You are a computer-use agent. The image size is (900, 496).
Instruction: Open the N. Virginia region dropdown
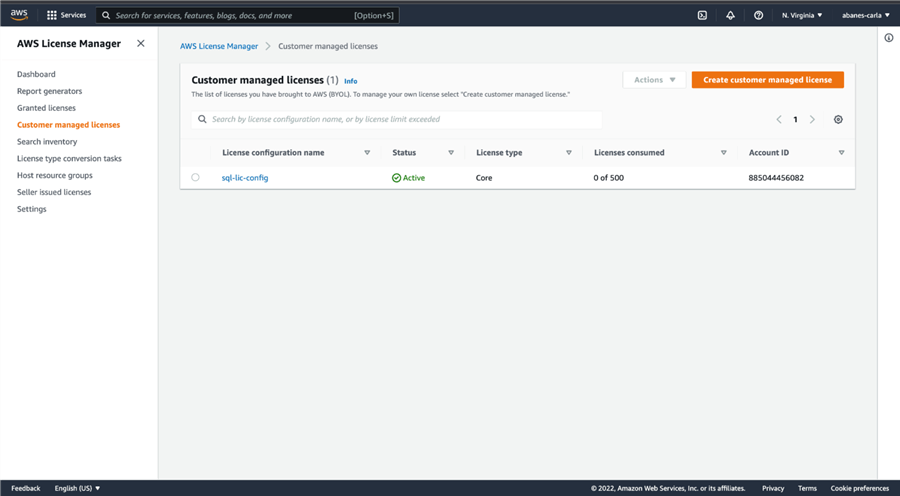coord(802,16)
